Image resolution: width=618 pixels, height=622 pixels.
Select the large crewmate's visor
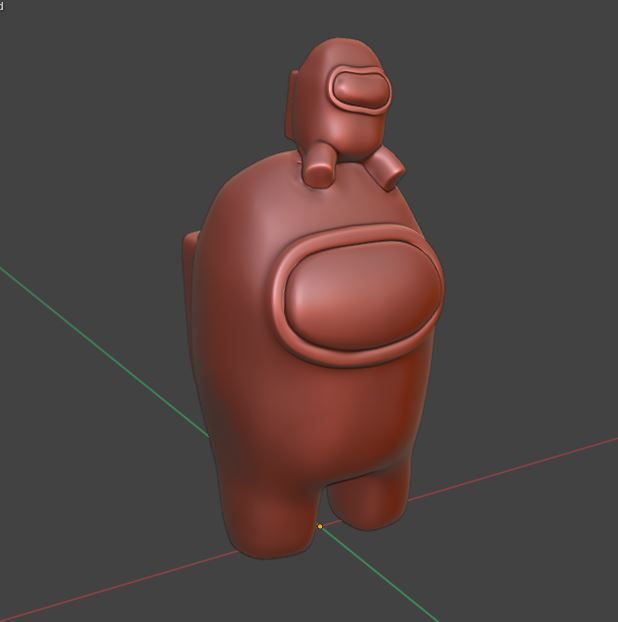(x=363, y=295)
